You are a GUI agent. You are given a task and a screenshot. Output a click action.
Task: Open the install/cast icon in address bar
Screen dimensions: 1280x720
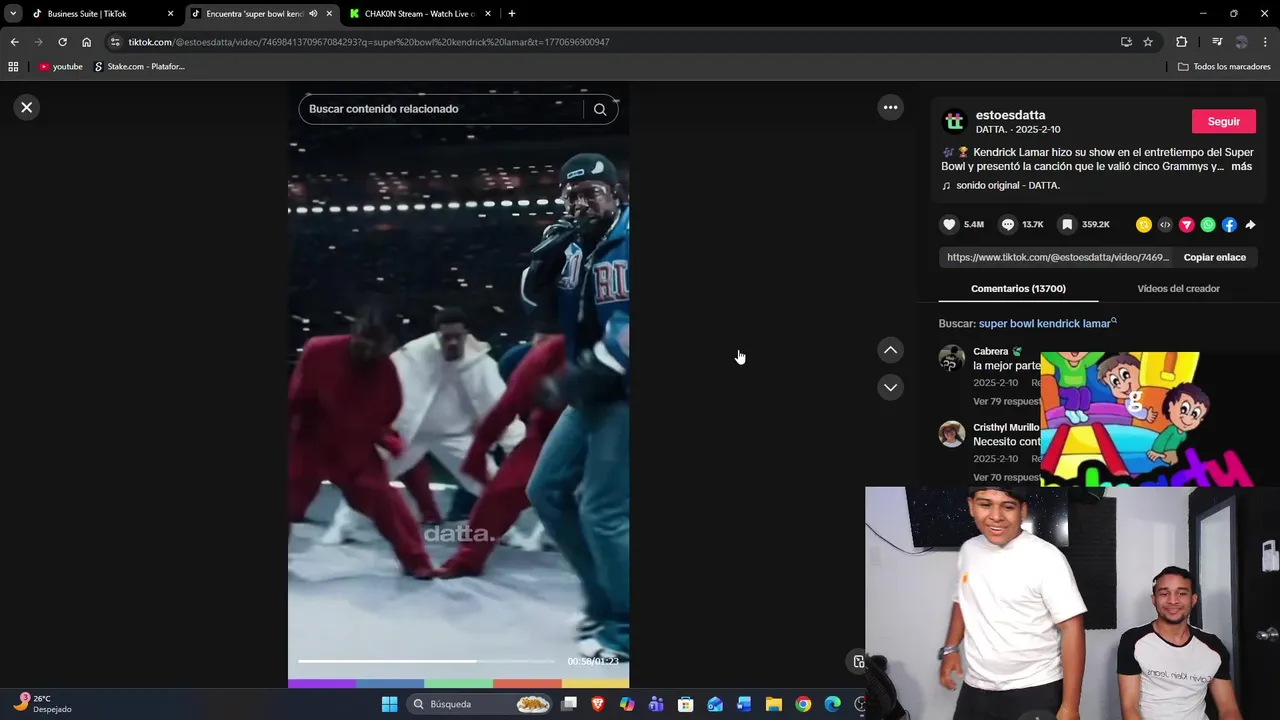(x=1126, y=42)
